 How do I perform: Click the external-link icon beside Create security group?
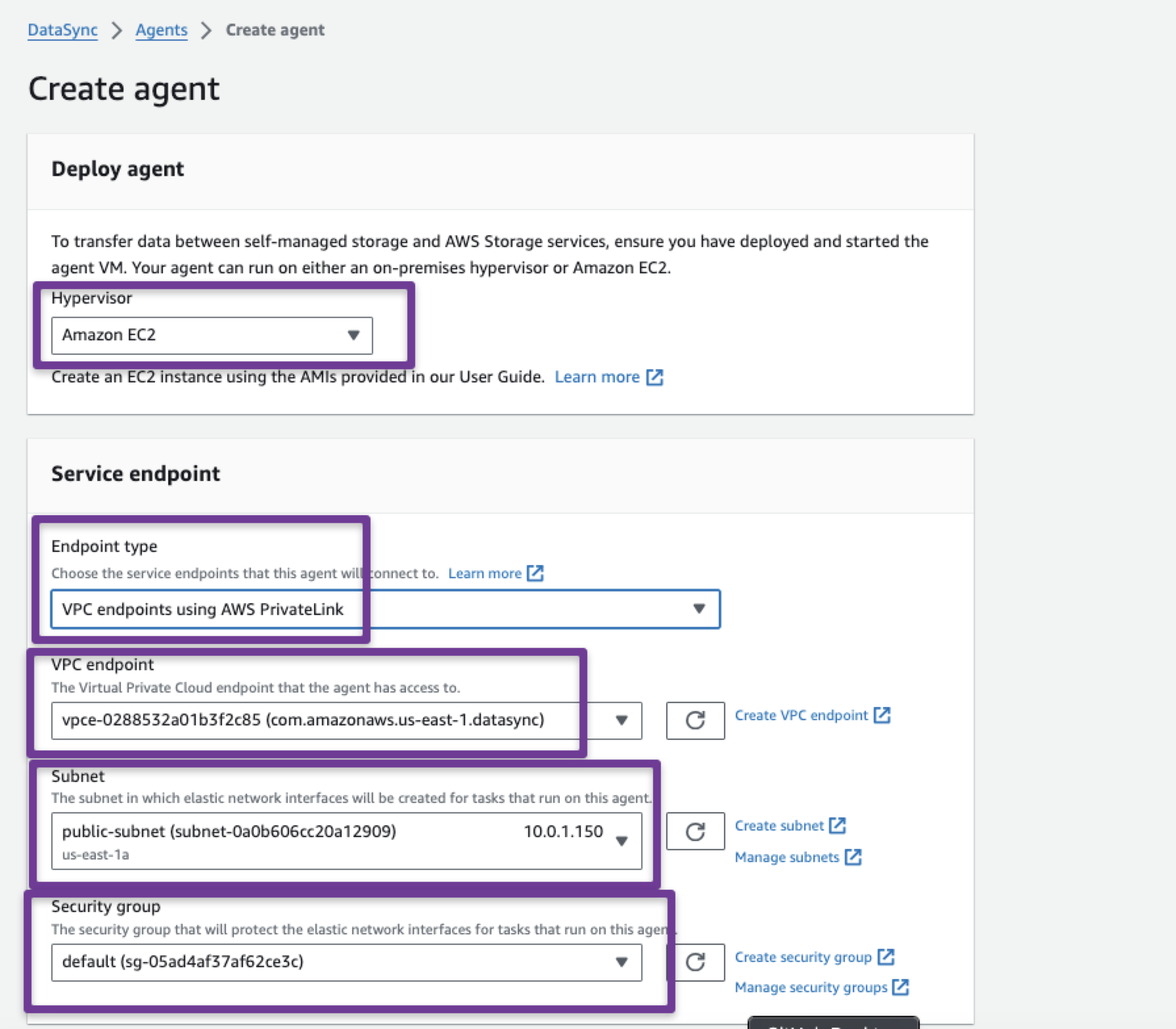[x=887, y=957]
